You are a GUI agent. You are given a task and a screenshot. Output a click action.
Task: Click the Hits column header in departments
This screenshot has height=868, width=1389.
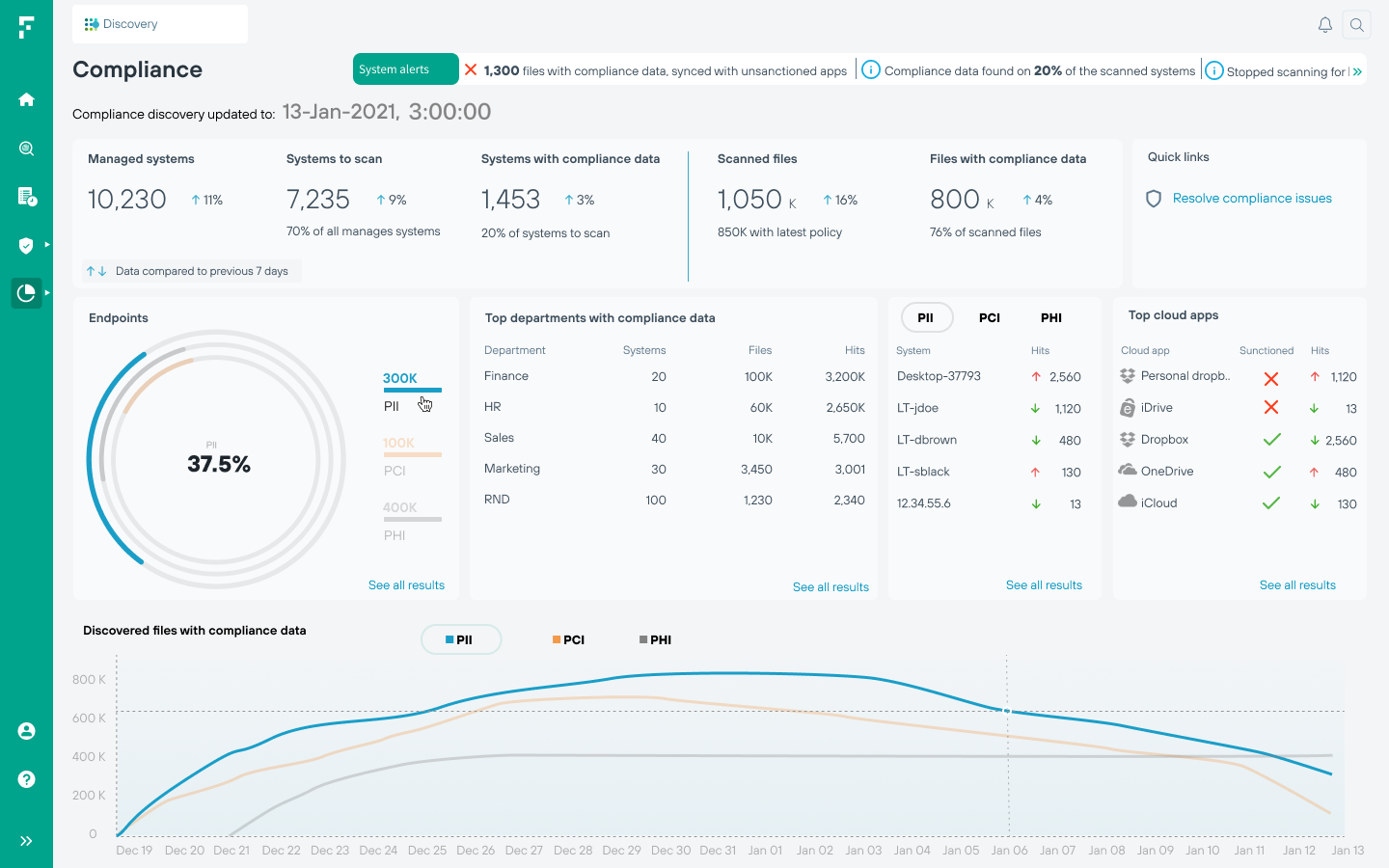click(855, 350)
